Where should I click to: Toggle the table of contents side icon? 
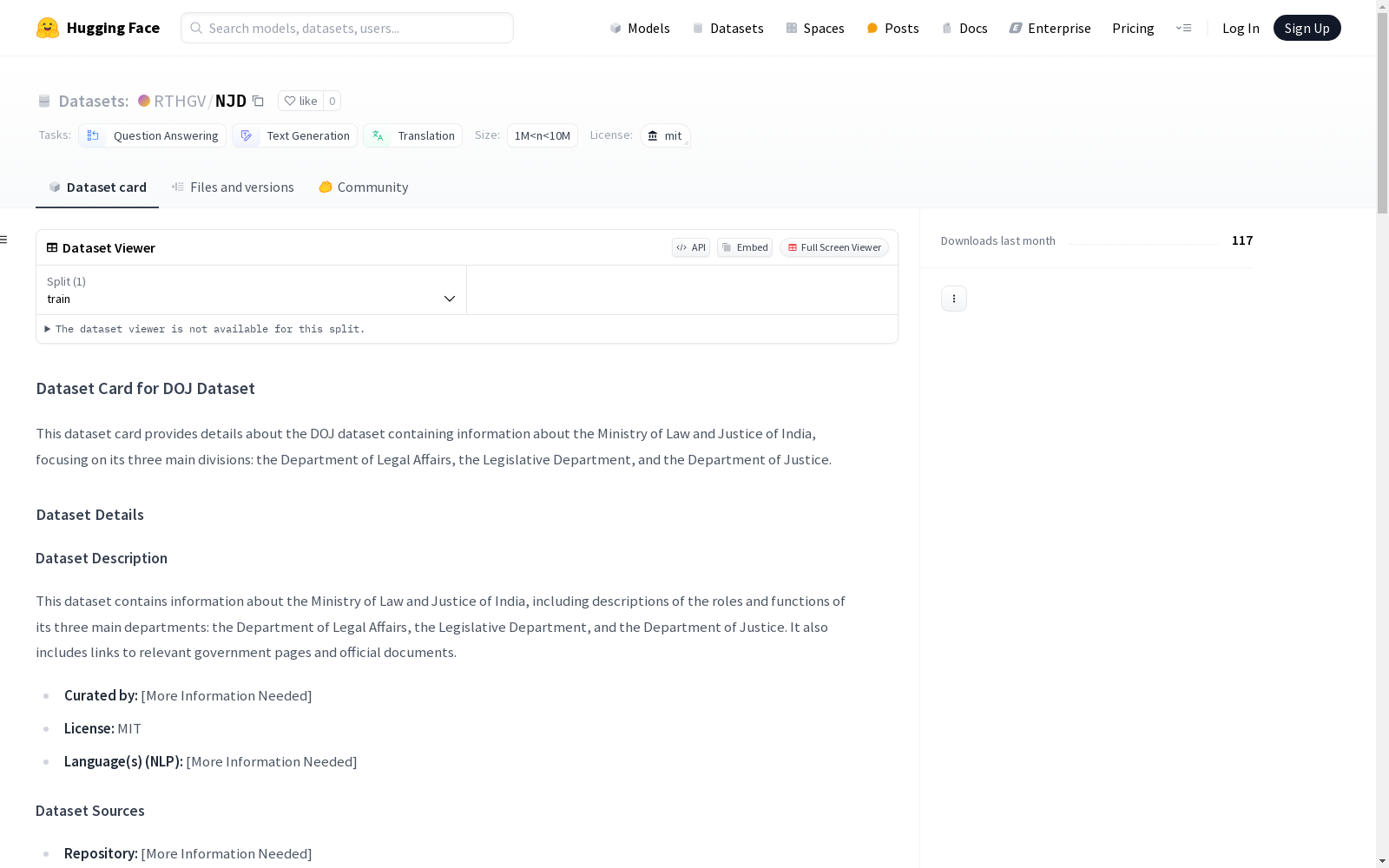tap(4, 240)
